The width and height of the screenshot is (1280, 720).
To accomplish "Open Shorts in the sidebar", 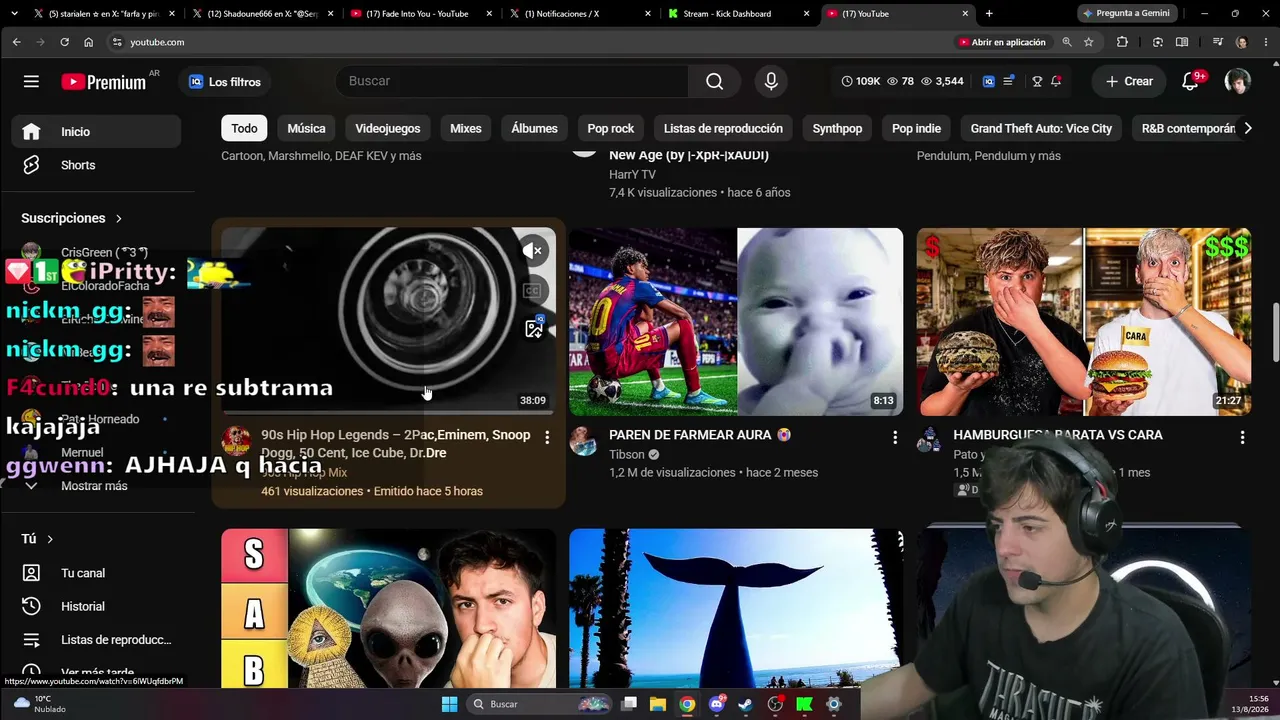I will pyautogui.click(x=97, y=165).
